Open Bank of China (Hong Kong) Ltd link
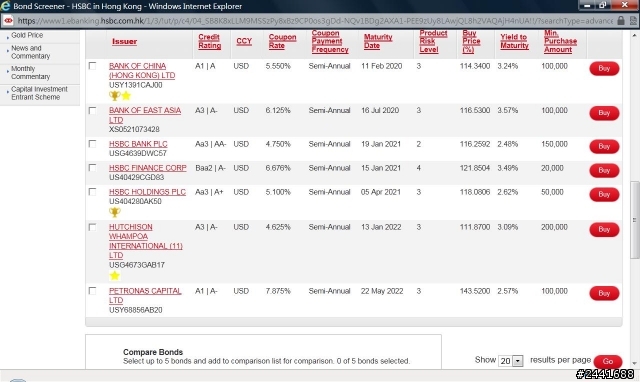 click(x=142, y=71)
